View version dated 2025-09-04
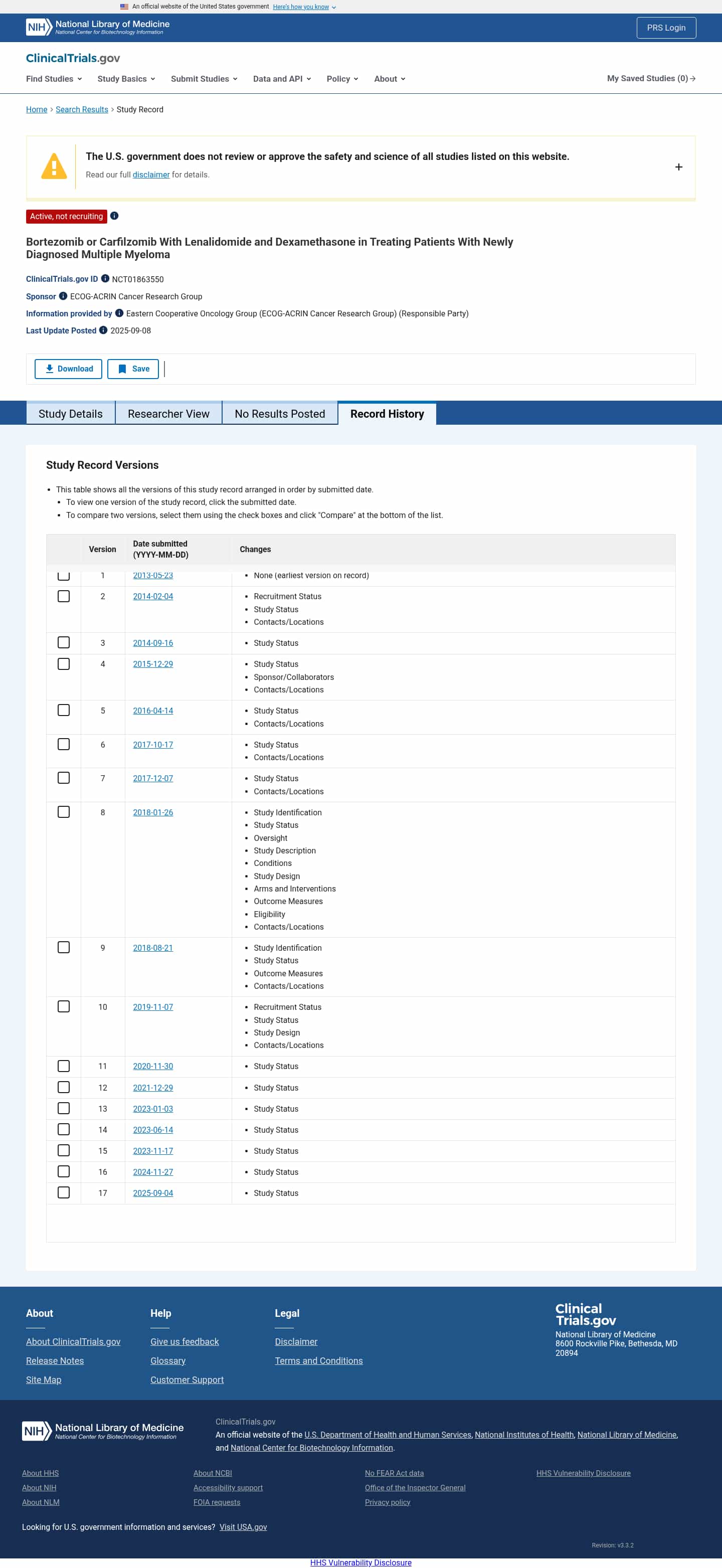This screenshot has width=722, height=1568. click(153, 1193)
